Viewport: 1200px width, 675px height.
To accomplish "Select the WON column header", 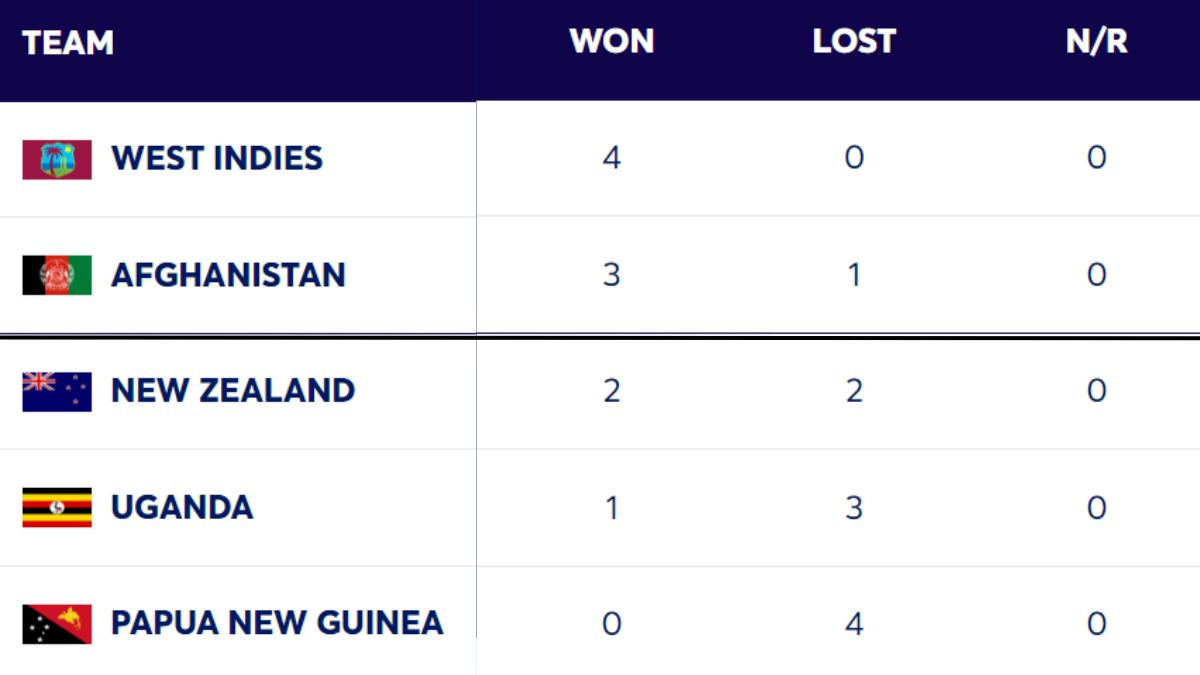I will point(612,42).
